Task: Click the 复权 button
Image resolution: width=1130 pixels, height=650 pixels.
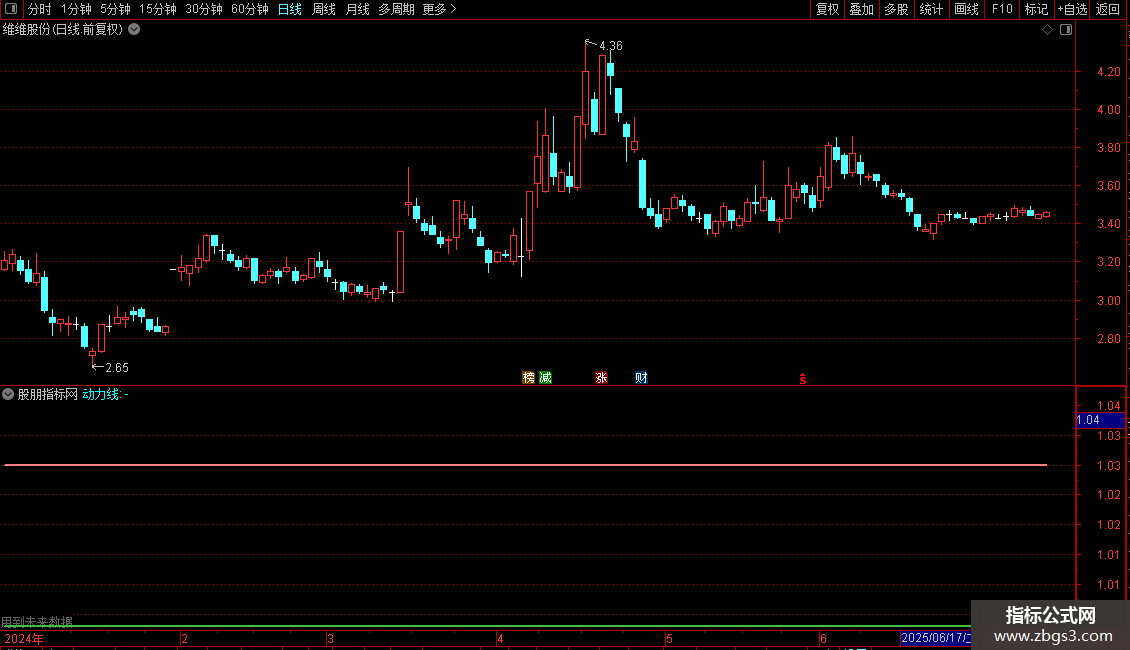Action: [827, 9]
